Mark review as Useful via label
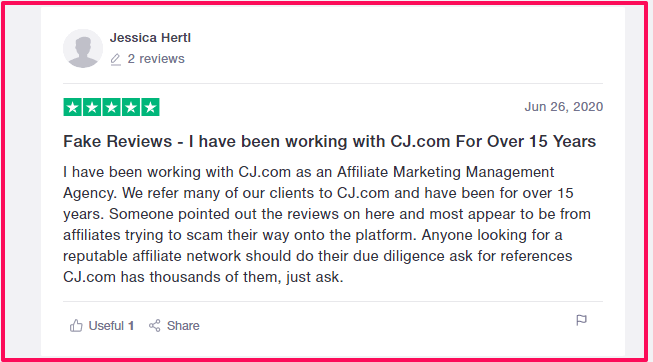 pos(106,325)
